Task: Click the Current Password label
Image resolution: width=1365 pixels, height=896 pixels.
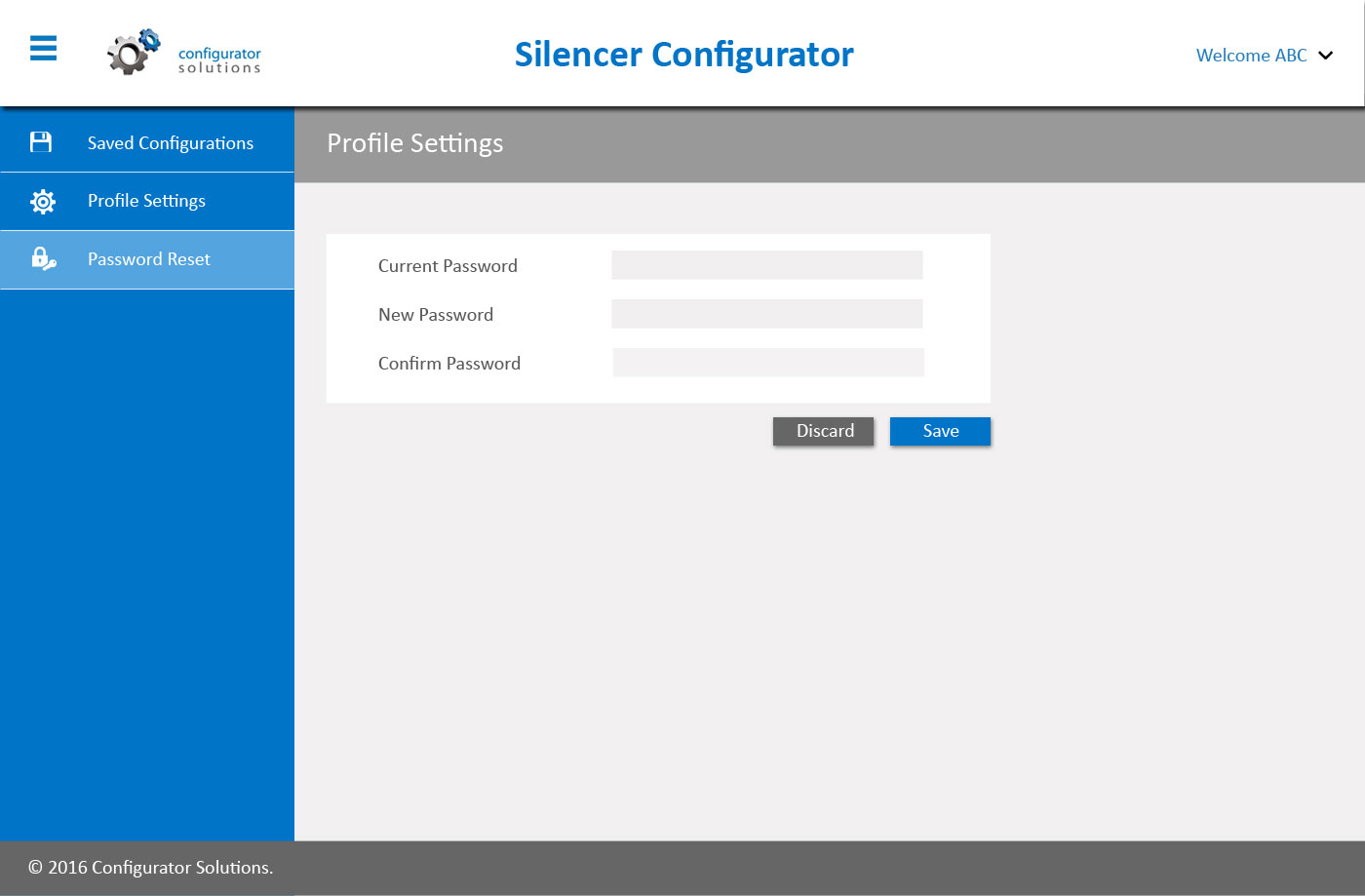Action: 448,266
